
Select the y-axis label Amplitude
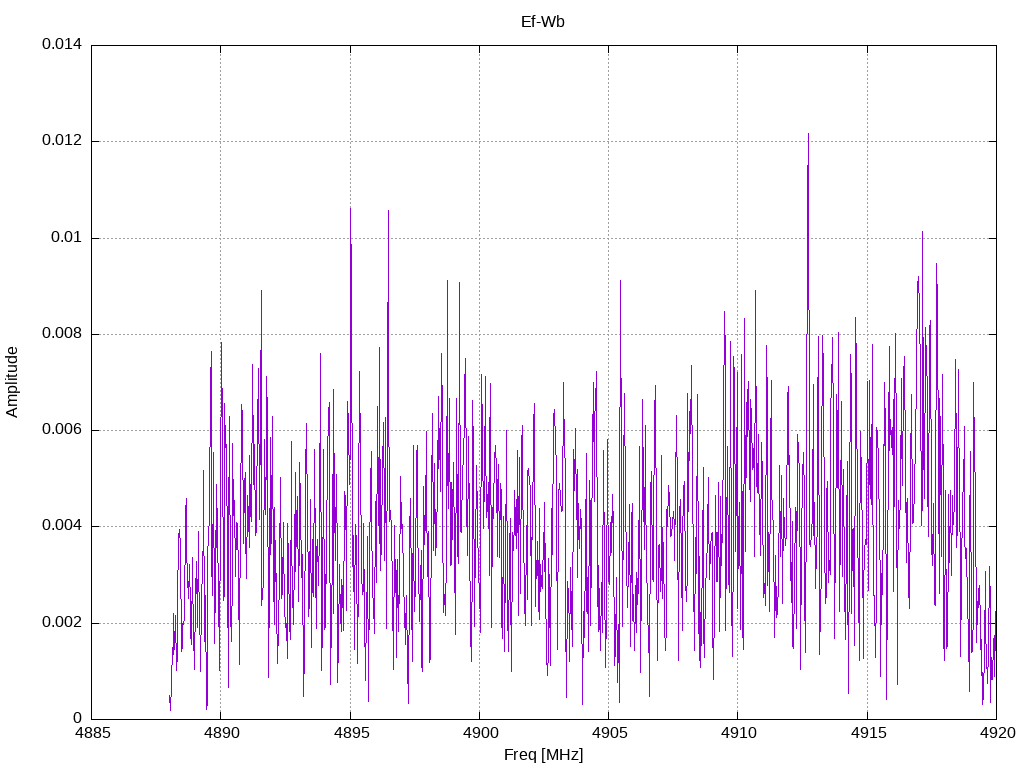tap(12, 382)
